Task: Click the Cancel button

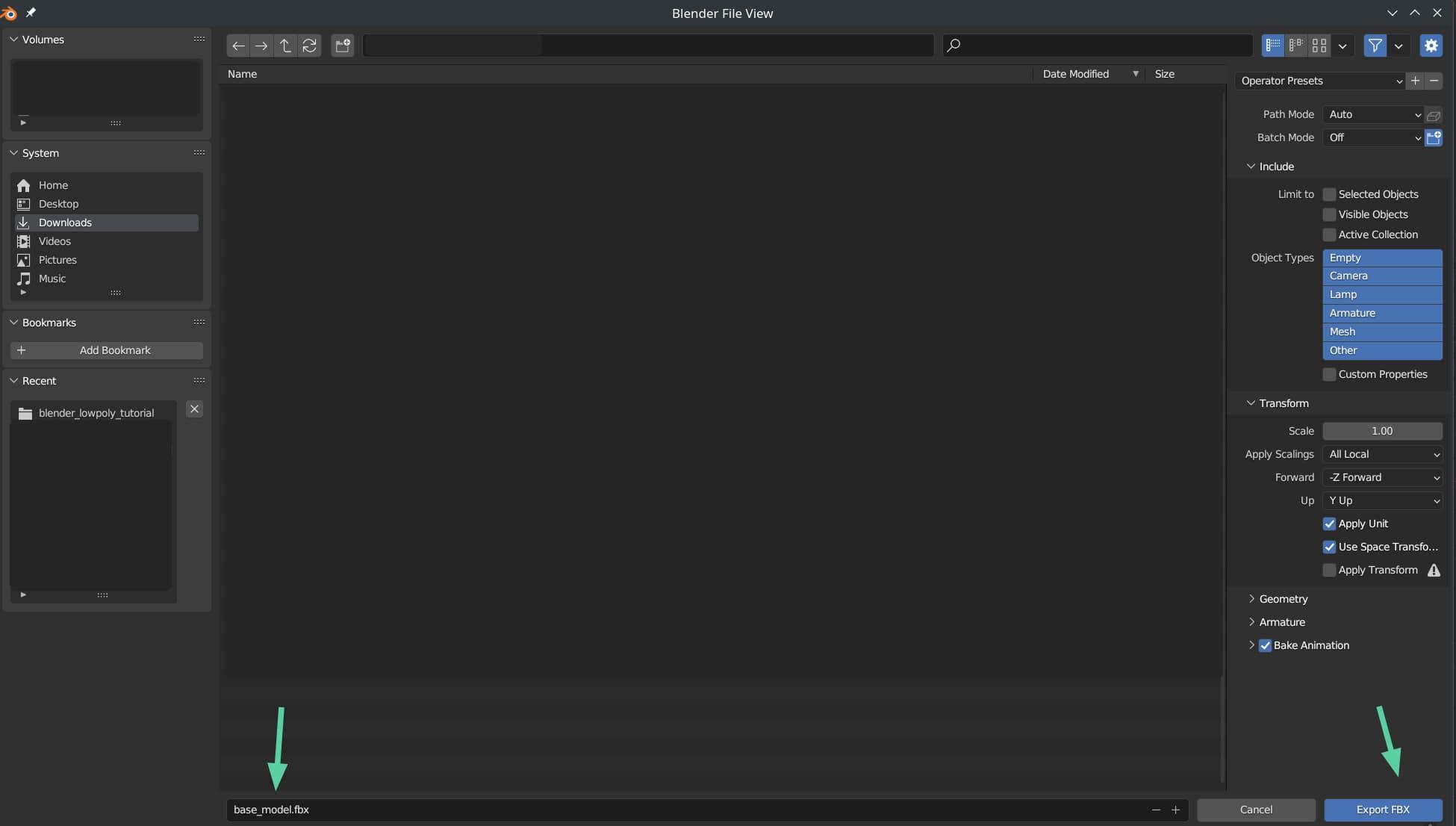Action: (1256, 810)
